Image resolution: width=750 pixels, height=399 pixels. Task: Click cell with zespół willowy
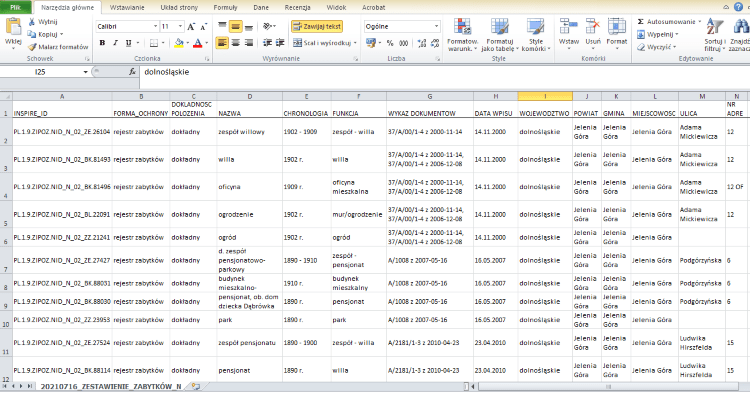[x=249, y=132]
